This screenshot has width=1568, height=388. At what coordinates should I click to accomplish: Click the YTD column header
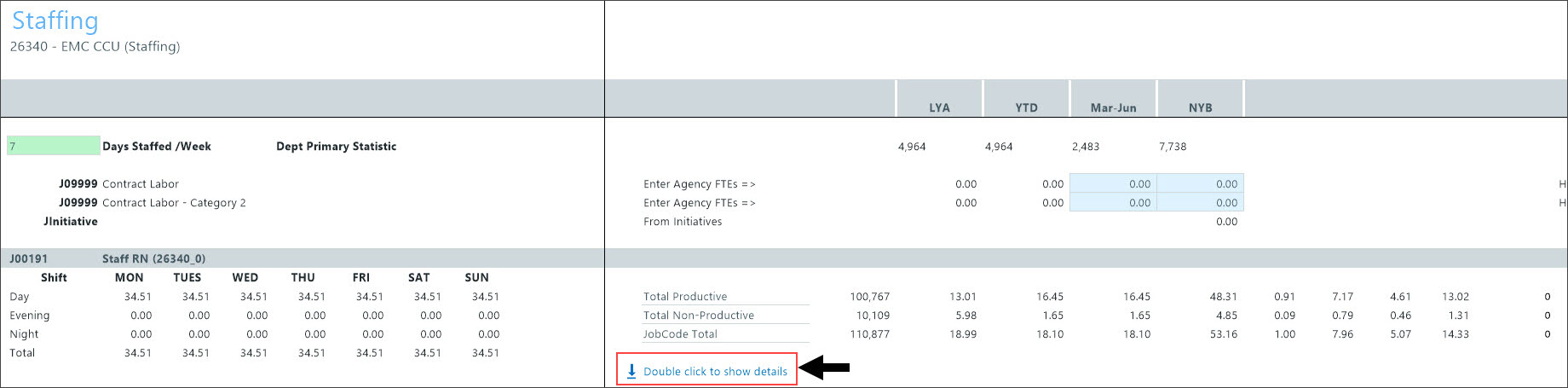pos(1026,107)
